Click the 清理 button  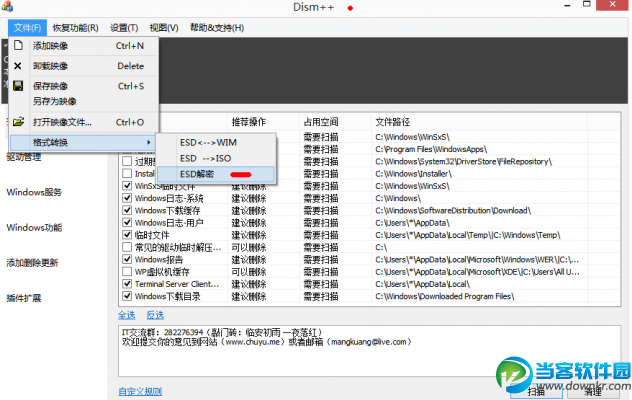(593, 392)
